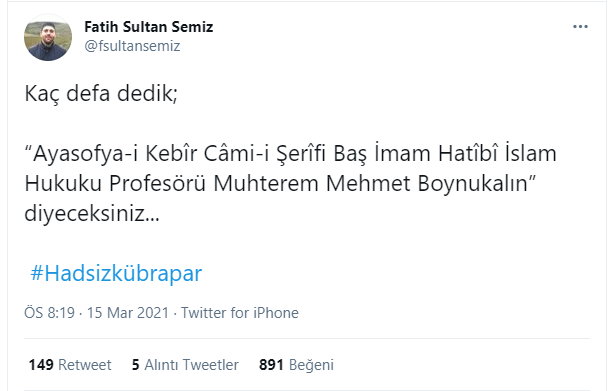View the 891 Beğeni likes list
This screenshot has width=616, height=391.
point(296,365)
